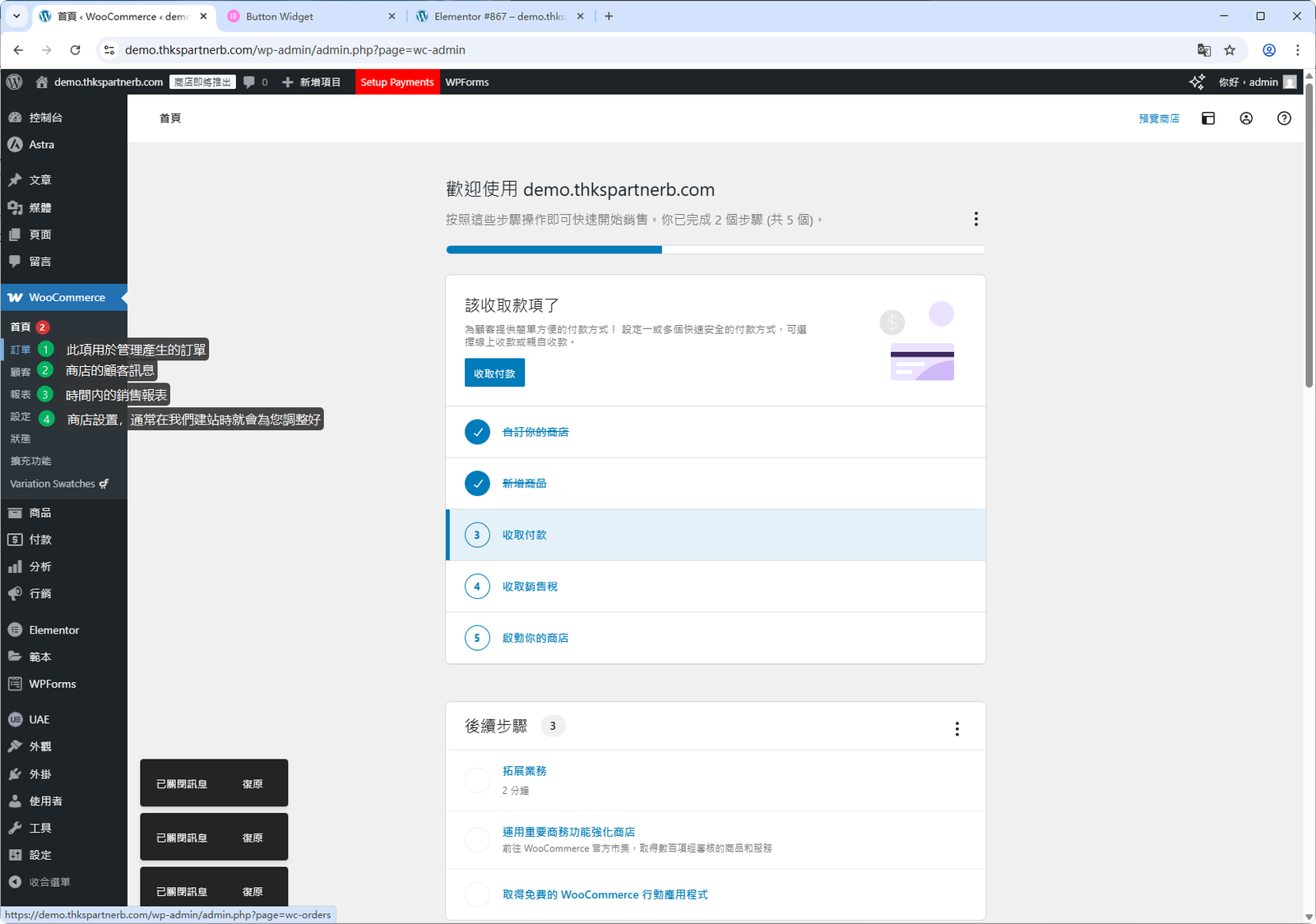Screen dimensions: 1316x924
Task: Open 媒體 media menu in sidebar
Action: tap(63, 207)
